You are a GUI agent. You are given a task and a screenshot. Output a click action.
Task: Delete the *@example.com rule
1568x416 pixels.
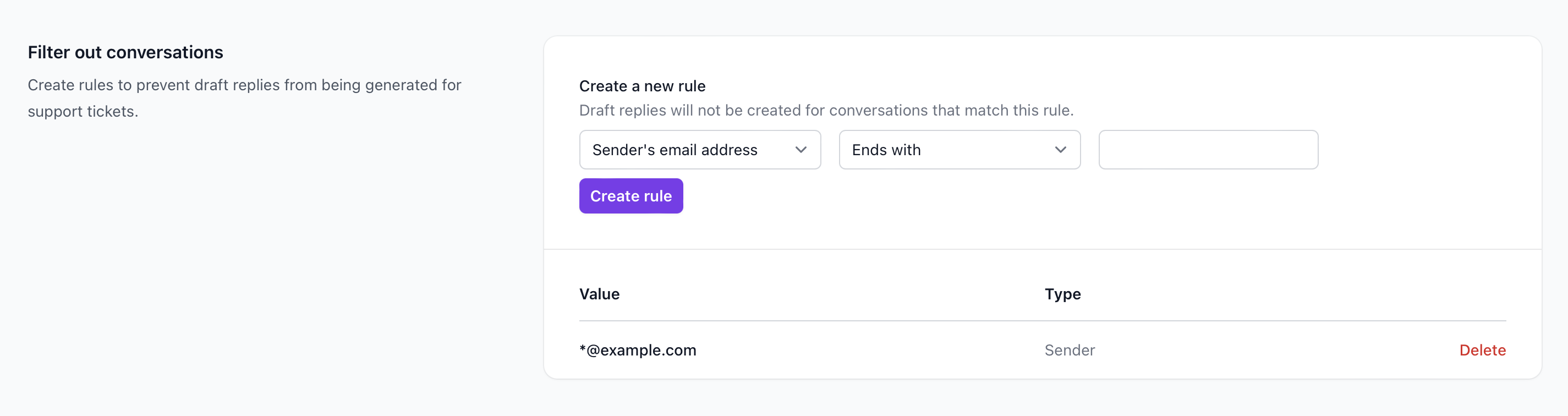pyautogui.click(x=1482, y=350)
